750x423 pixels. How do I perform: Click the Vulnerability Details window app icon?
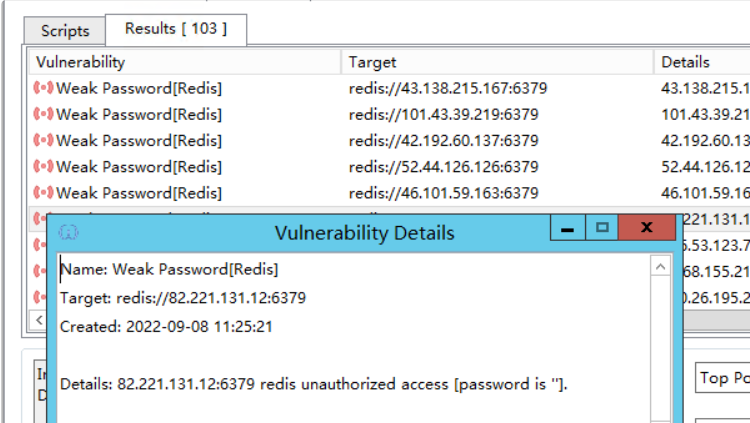tap(68, 233)
